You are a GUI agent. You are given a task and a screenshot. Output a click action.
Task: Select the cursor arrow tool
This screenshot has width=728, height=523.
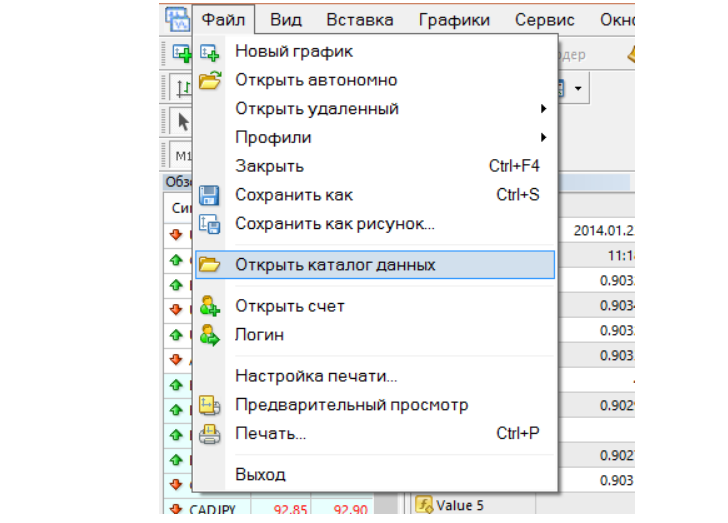[x=183, y=122]
